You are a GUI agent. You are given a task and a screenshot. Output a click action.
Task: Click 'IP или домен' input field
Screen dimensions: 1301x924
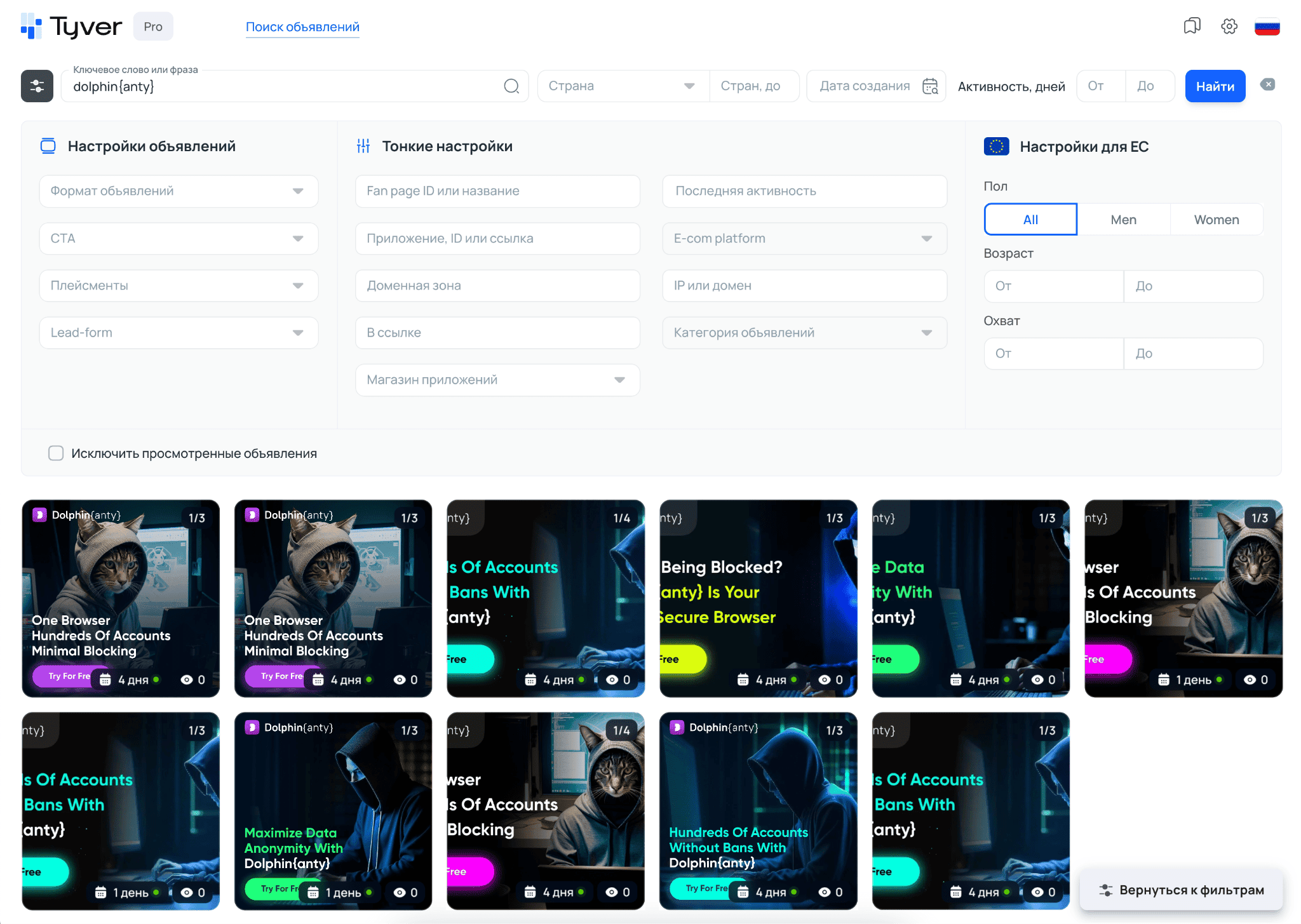coord(804,285)
